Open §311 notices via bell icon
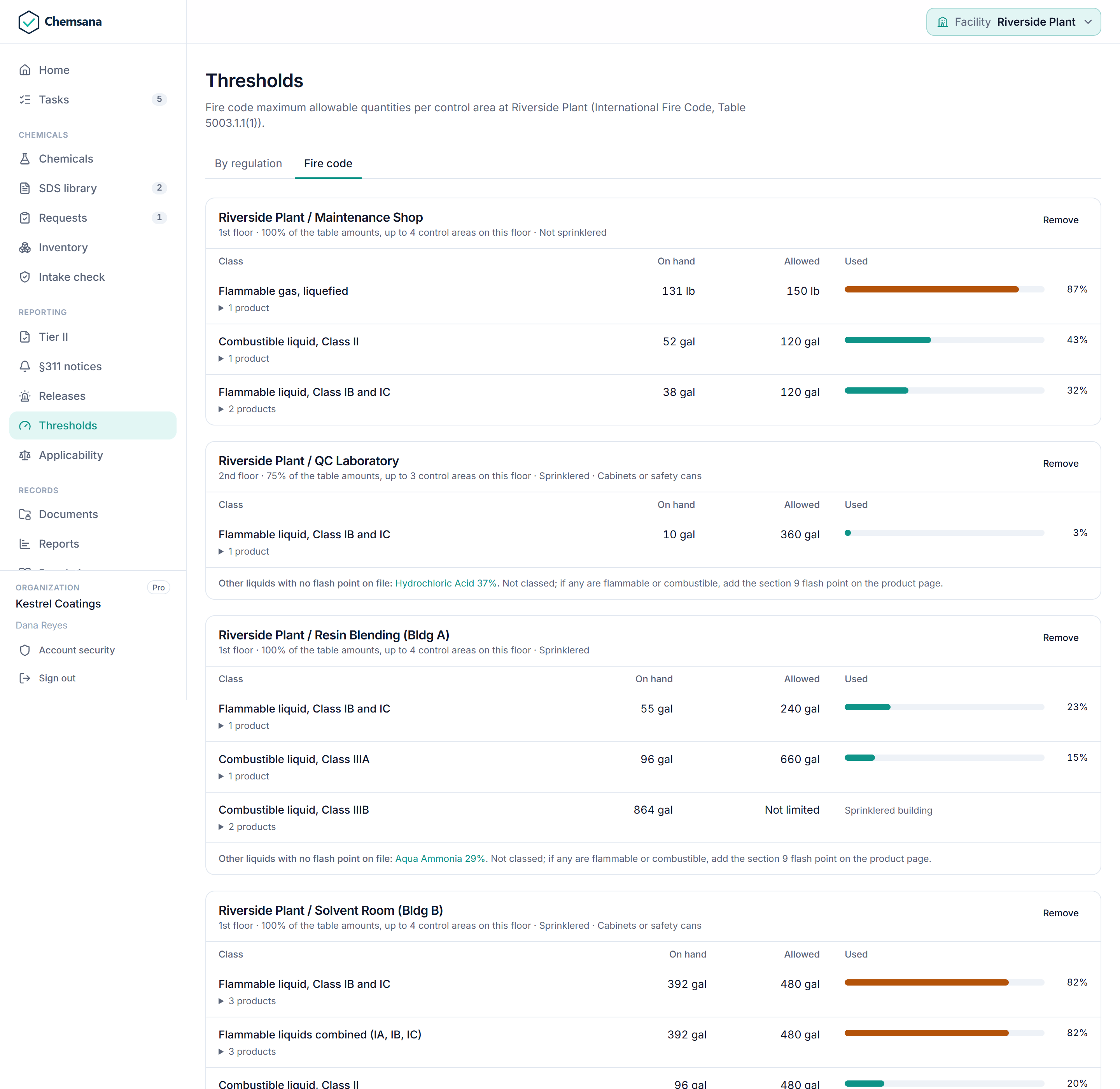1120x1089 pixels. [x=24, y=366]
